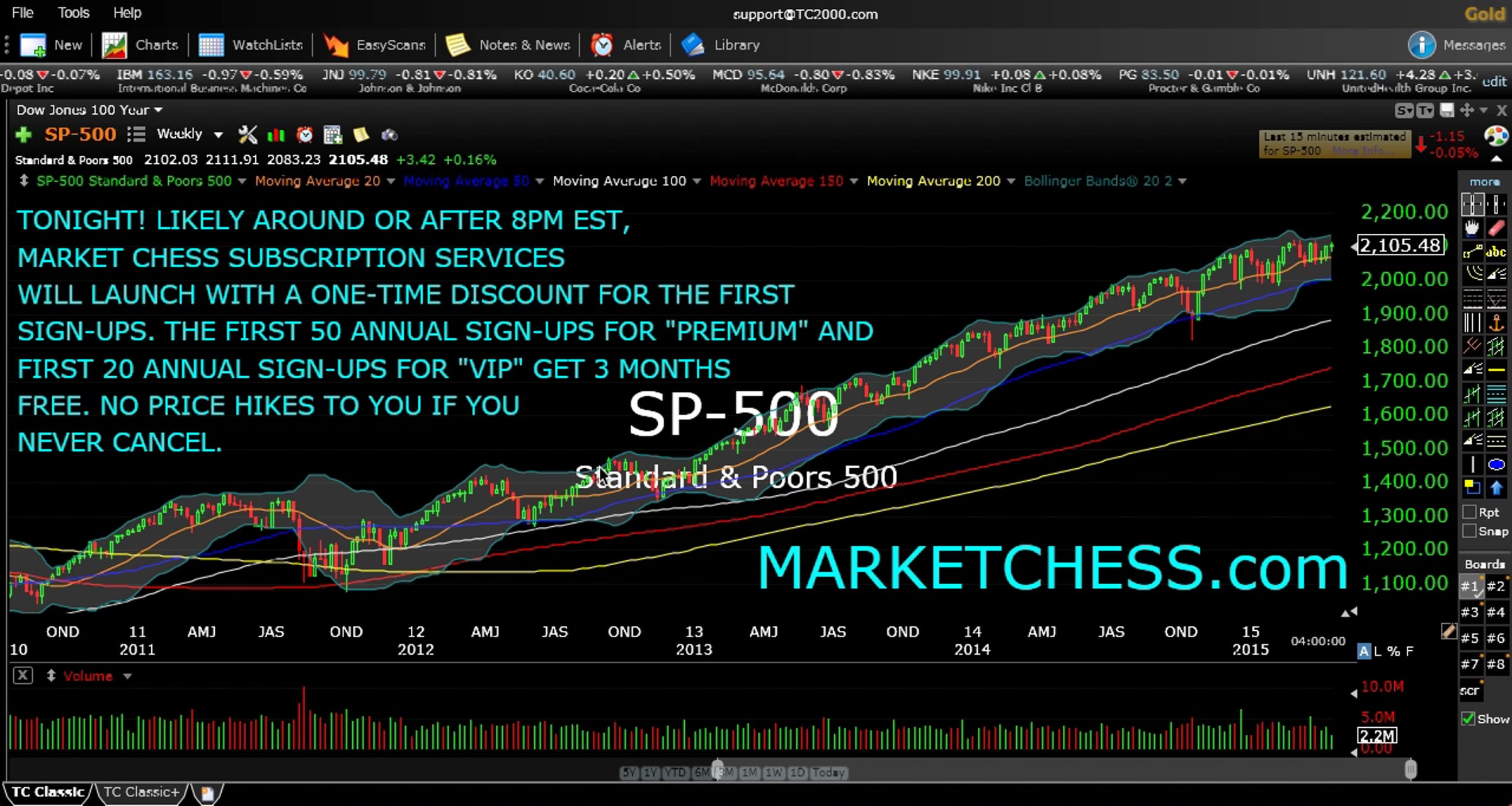Click the zoom slider handle at bottom right
The image size is (1512, 806).
click(1411, 769)
